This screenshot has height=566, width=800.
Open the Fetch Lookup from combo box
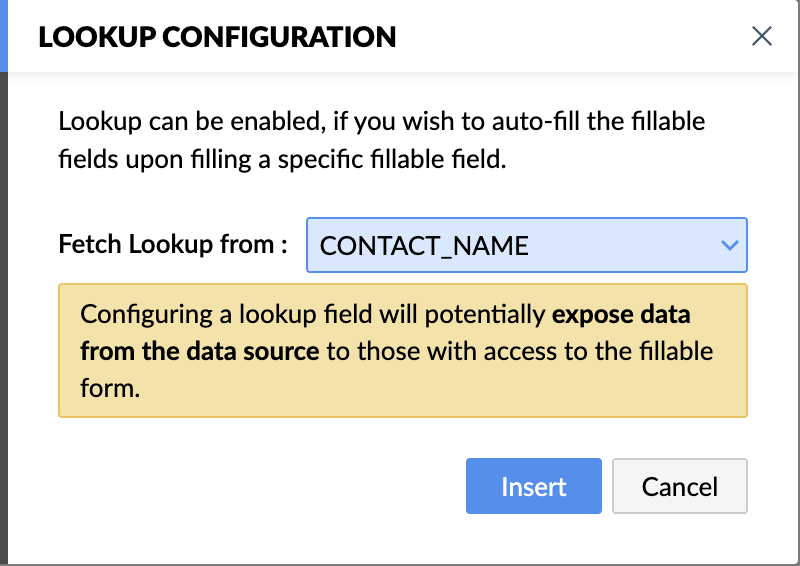[x=526, y=245]
